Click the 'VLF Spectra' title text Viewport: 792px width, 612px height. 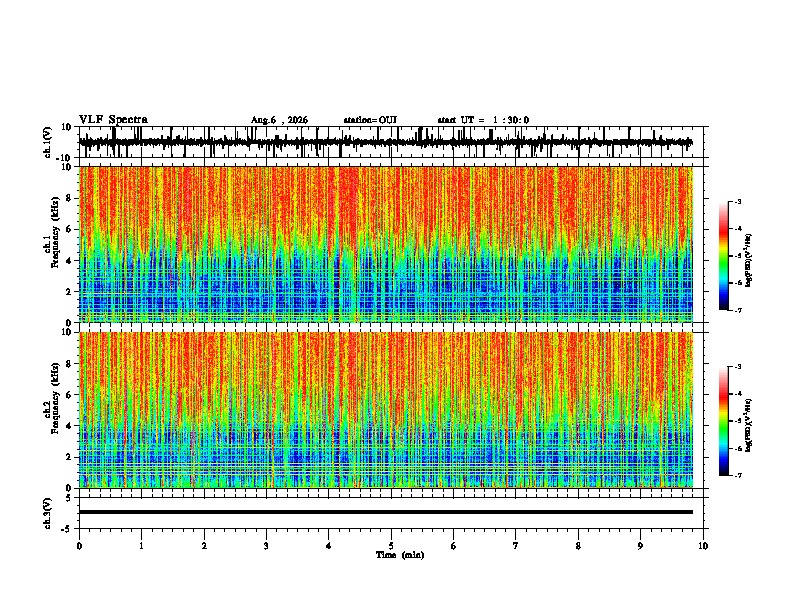pyautogui.click(x=113, y=120)
